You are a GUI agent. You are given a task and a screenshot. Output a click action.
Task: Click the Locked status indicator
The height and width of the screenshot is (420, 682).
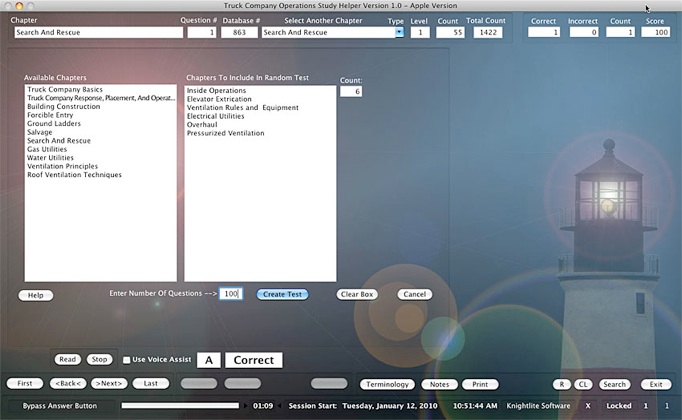[x=618, y=406]
